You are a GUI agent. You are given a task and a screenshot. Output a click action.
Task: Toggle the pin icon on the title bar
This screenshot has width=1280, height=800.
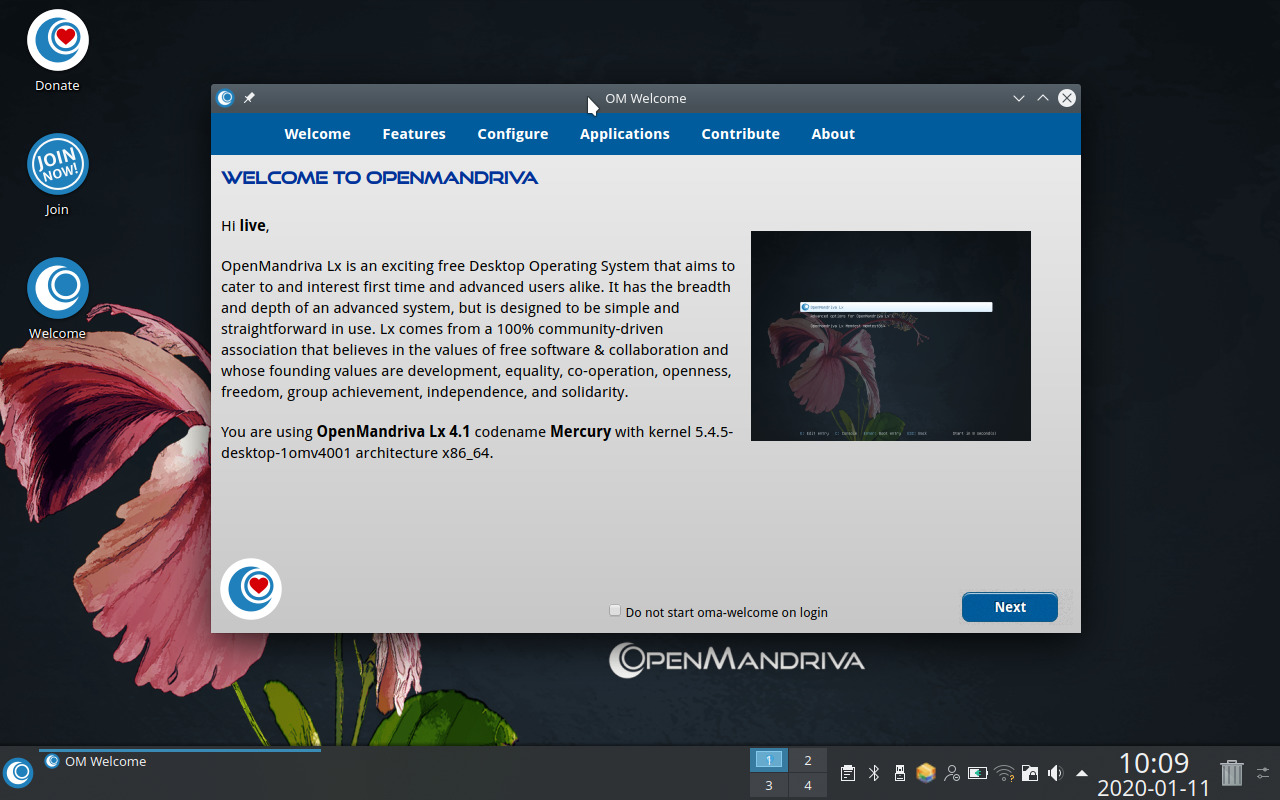[x=249, y=98]
